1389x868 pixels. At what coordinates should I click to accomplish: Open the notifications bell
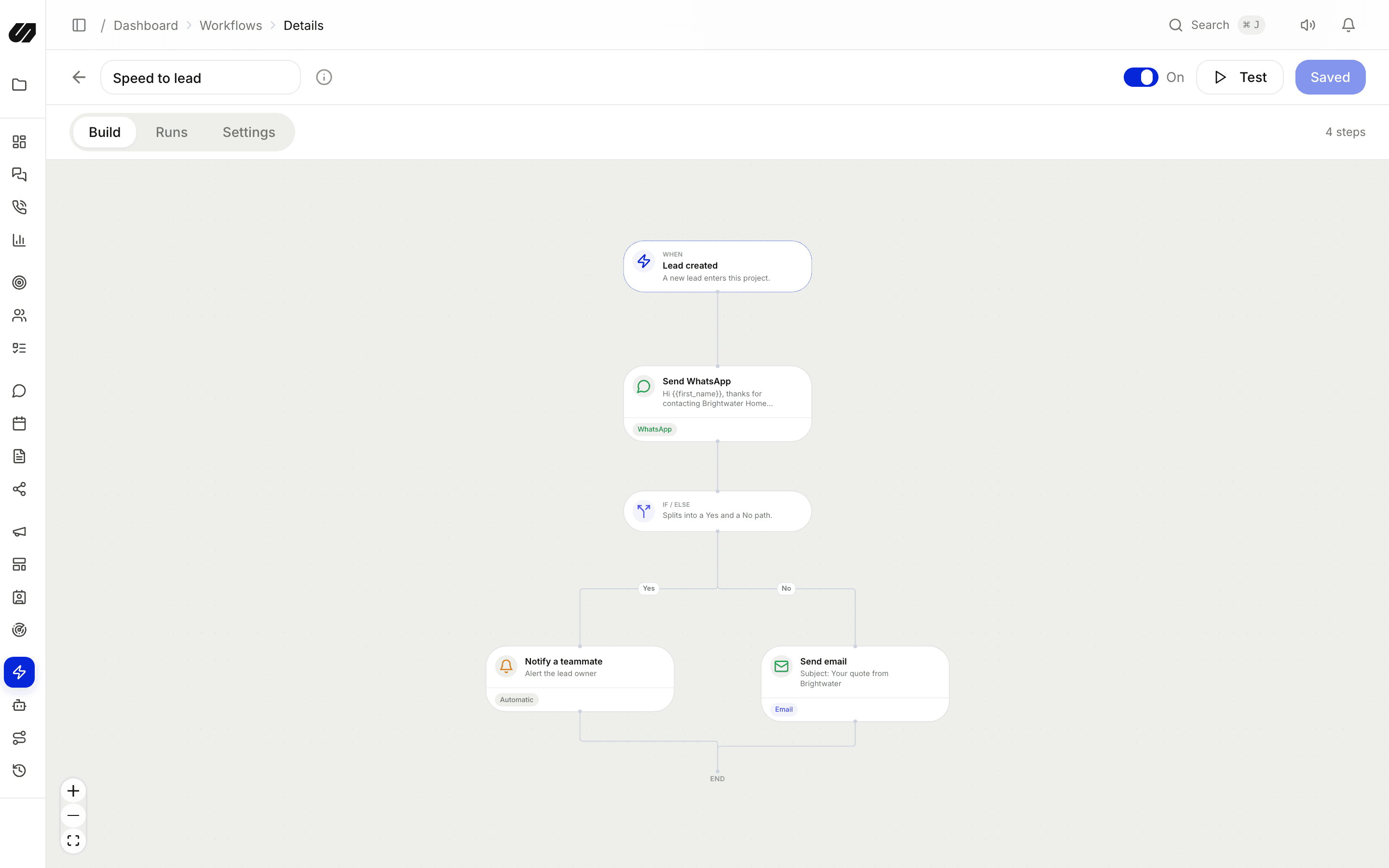[x=1348, y=25]
